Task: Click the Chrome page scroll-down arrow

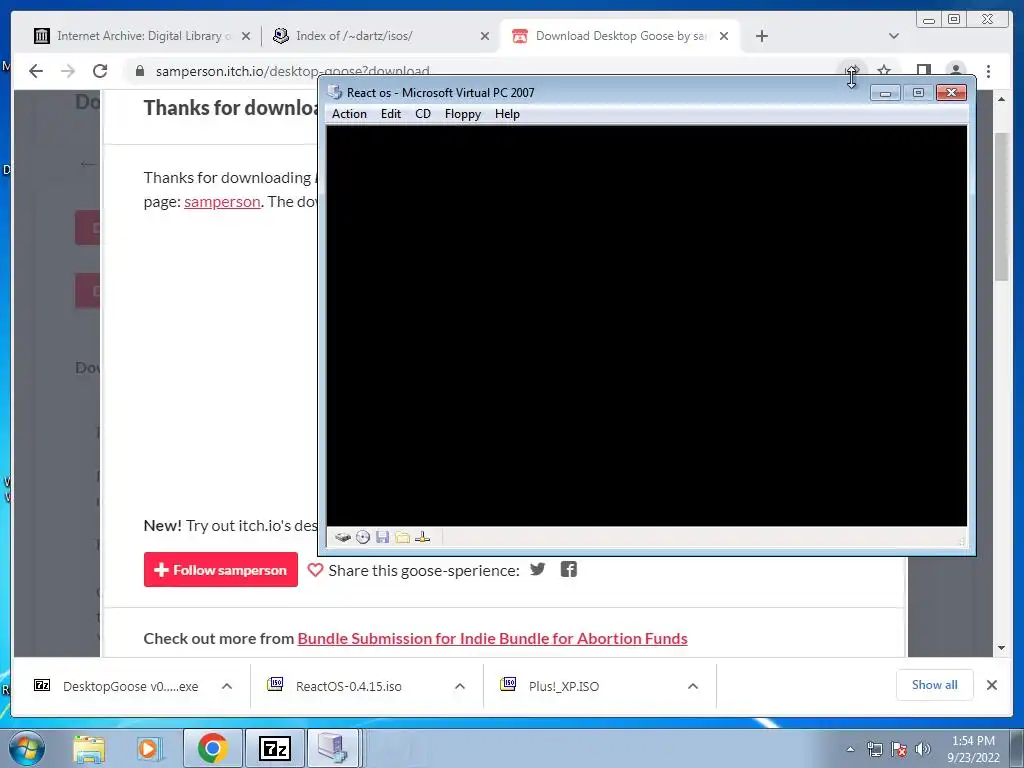Action: (1002, 648)
